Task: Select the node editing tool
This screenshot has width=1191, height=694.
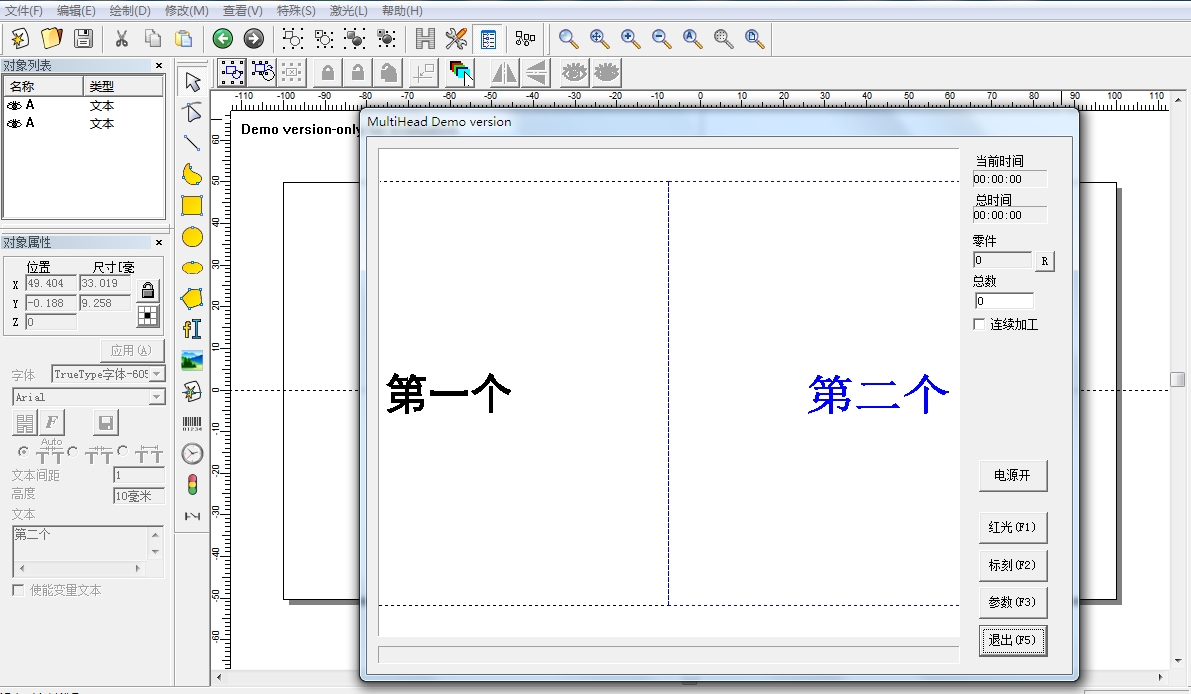Action: [192, 112]
